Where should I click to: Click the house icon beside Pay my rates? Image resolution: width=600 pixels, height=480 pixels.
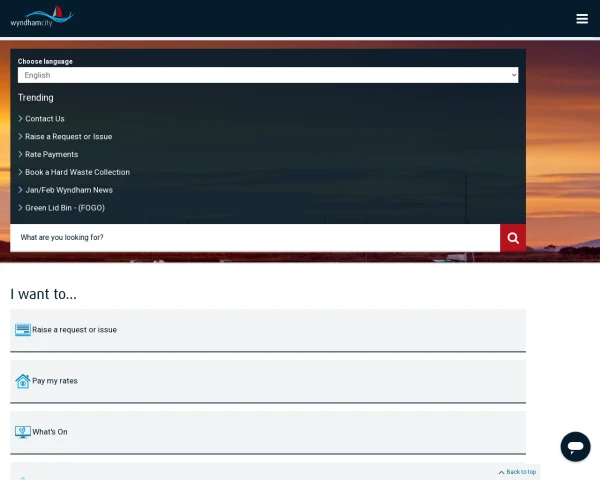23,381
